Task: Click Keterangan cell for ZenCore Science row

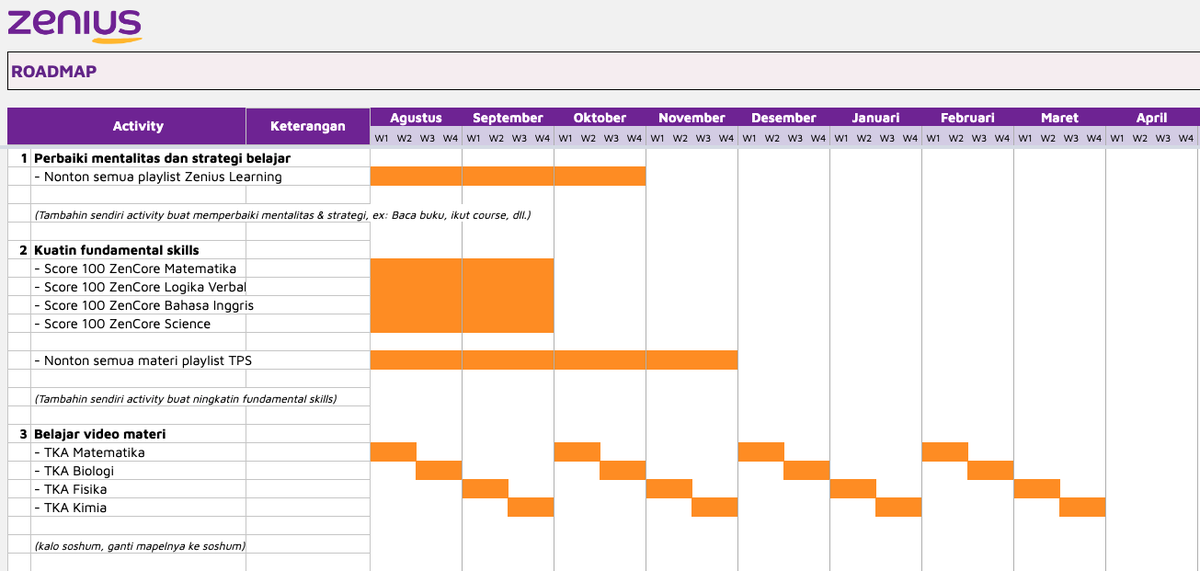Action: pos(308,324)
